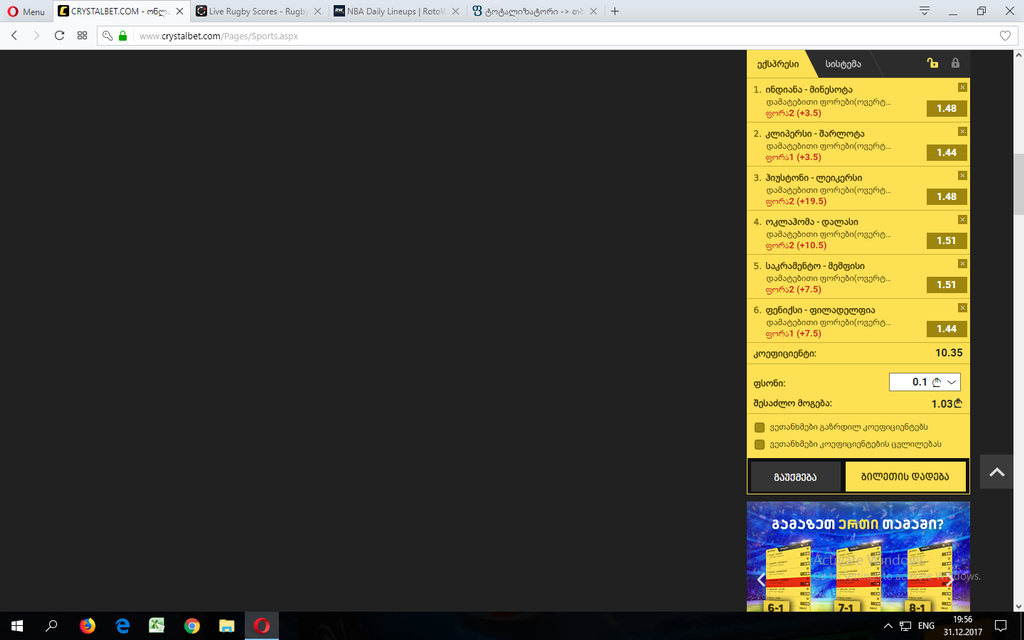Viewport: 1024px width, 640px height.
Task: Open Windows taskbar search
Action: pyautogui.click(x=51, y=626)
